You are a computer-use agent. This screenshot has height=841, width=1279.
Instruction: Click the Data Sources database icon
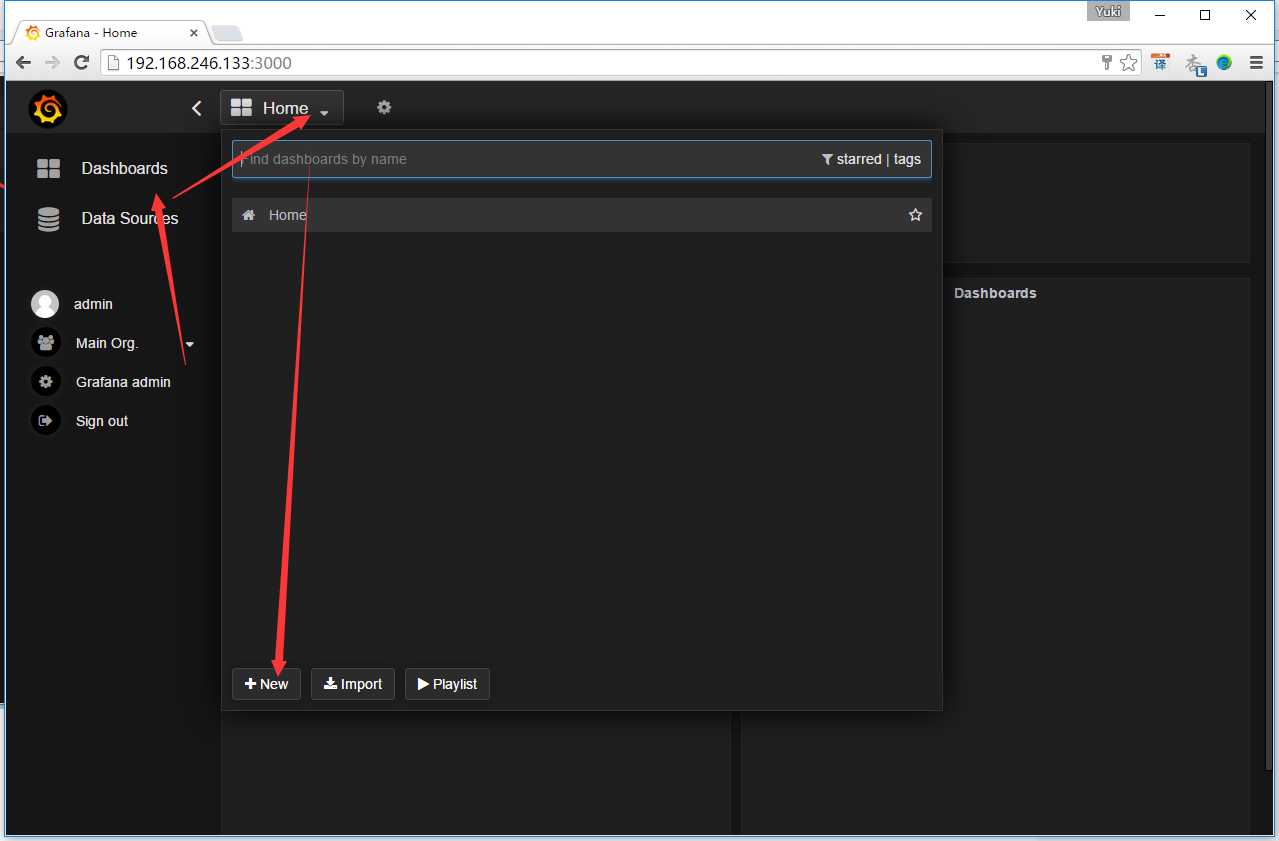(x=48, y=219)
